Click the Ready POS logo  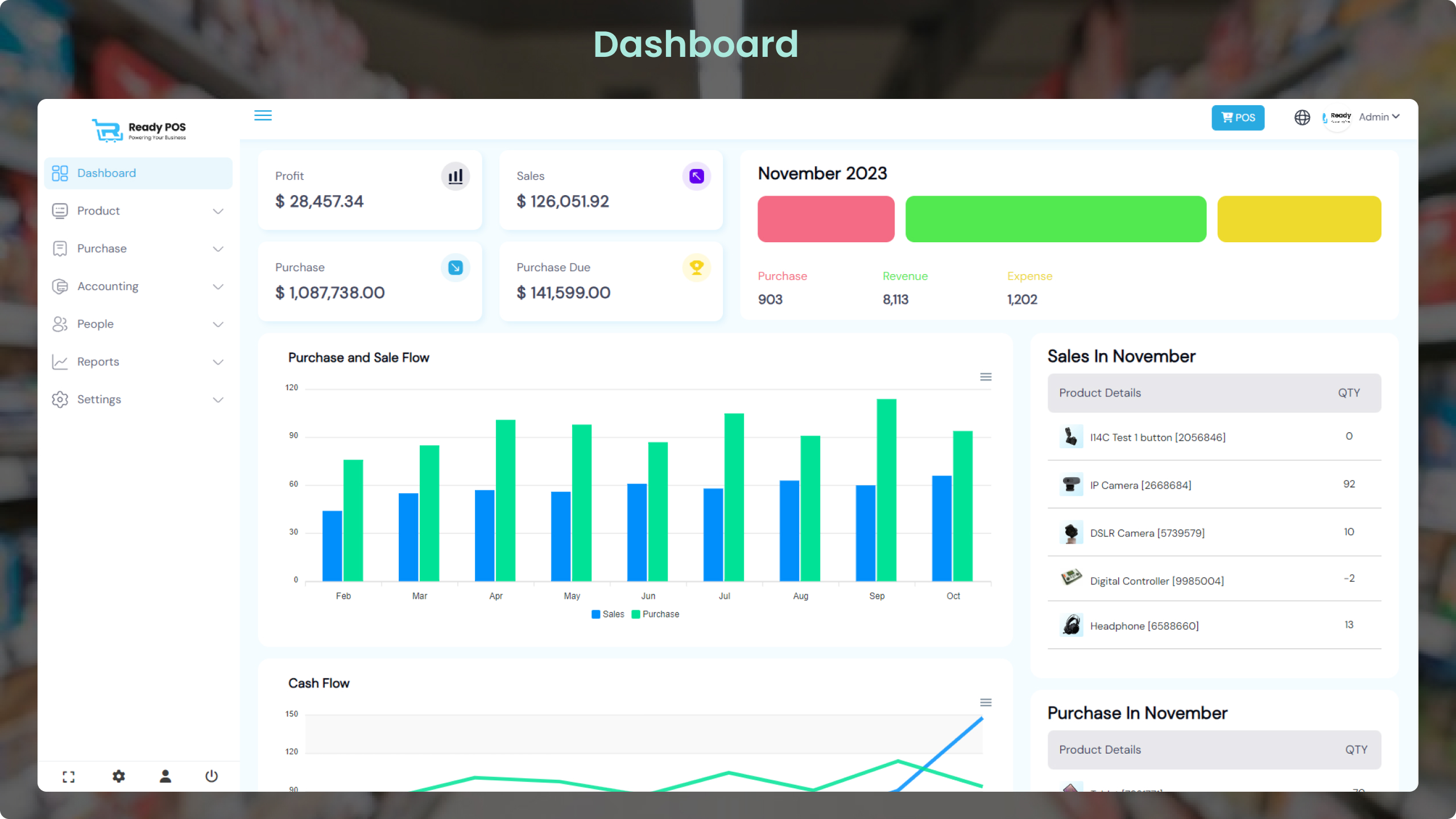coord(139,130)
